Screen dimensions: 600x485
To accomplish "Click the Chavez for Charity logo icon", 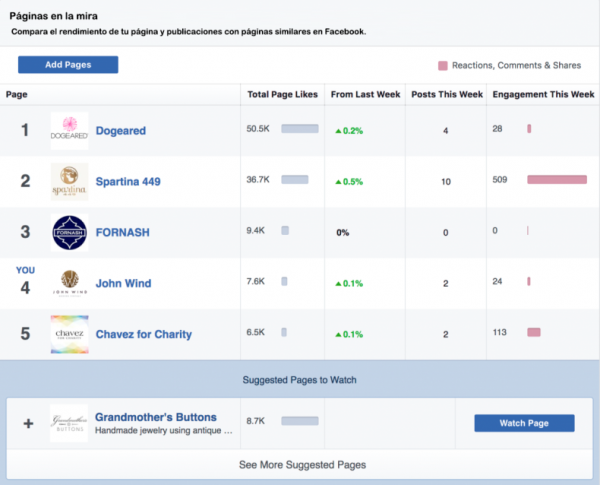I will (x=69, y=334).
